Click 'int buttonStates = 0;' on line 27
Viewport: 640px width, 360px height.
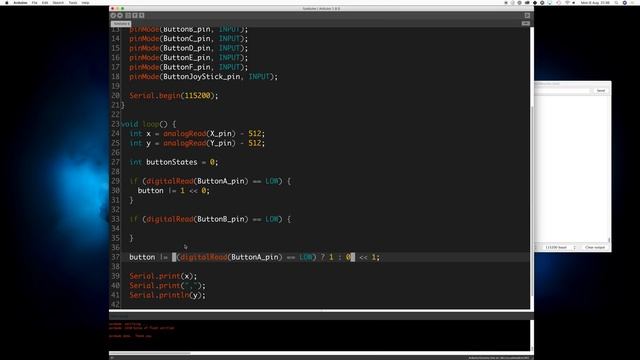[x=174, y=162]
